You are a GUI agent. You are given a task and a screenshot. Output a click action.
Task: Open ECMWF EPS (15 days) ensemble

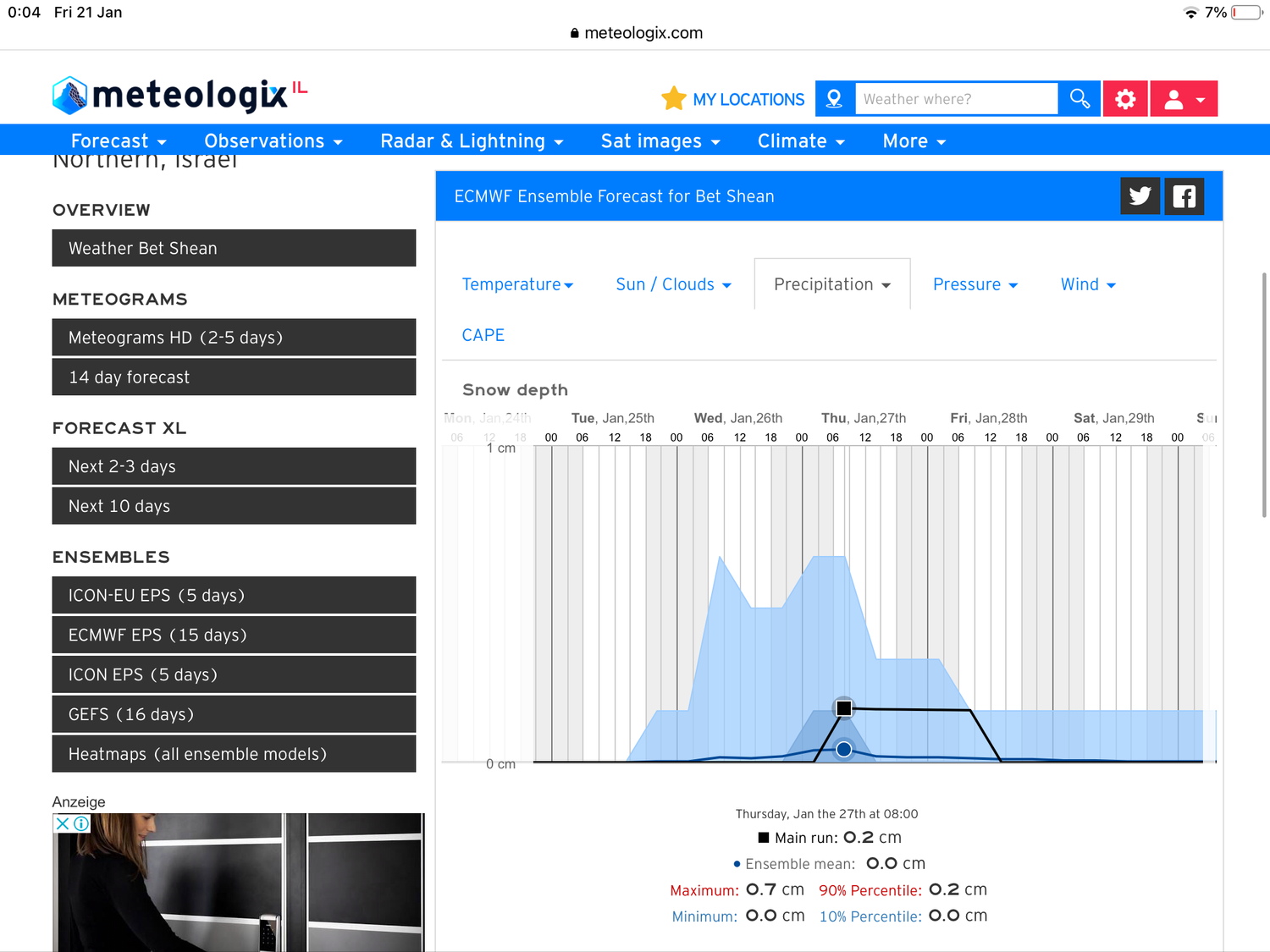[x=234, y=636]
